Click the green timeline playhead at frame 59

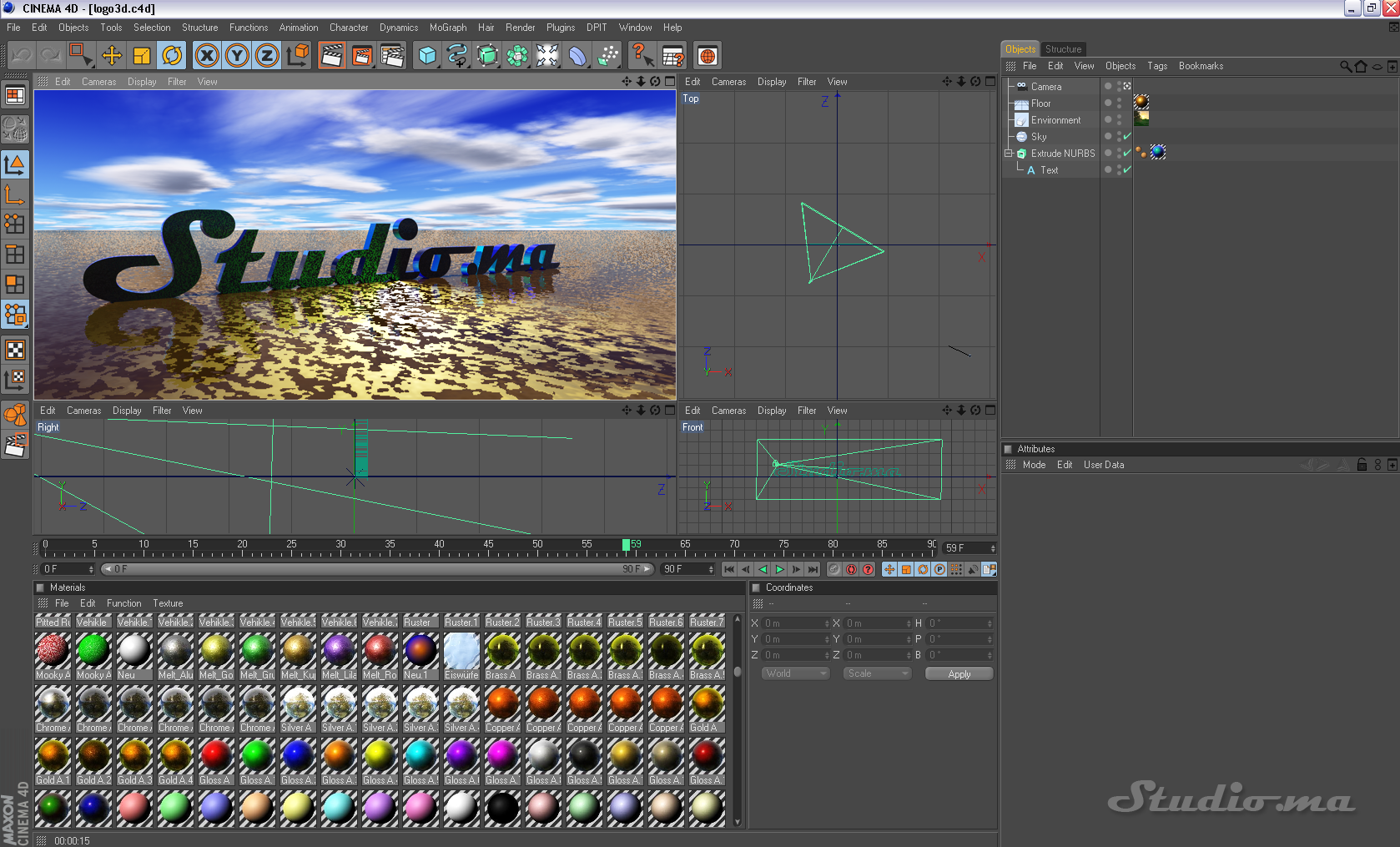coord(626,546)
